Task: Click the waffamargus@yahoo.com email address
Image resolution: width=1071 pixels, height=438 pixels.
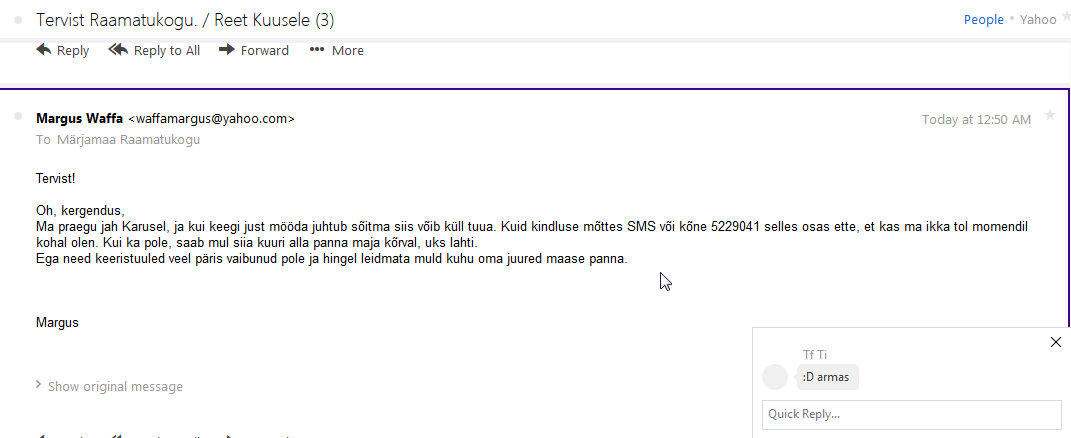Action: tap(211, 119)
